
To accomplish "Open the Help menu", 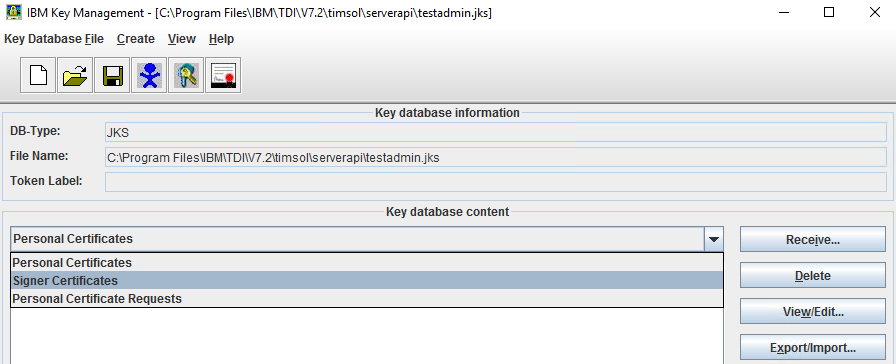I will (x=221, y=39).
